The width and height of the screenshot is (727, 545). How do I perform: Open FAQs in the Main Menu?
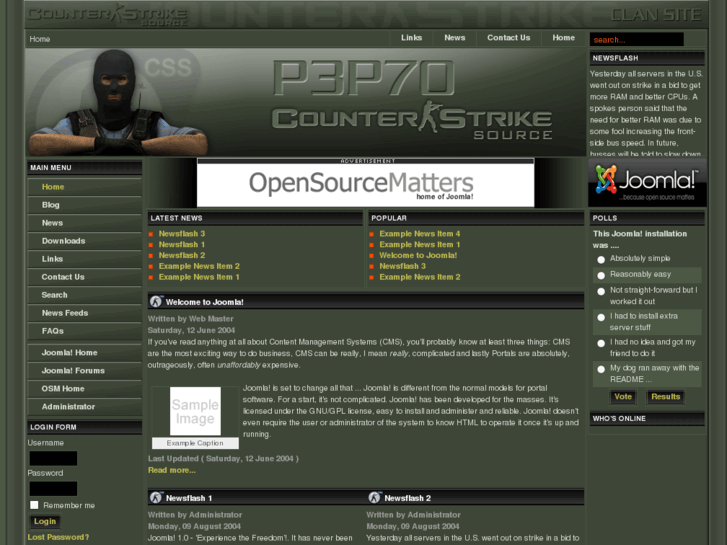(84, 331)
